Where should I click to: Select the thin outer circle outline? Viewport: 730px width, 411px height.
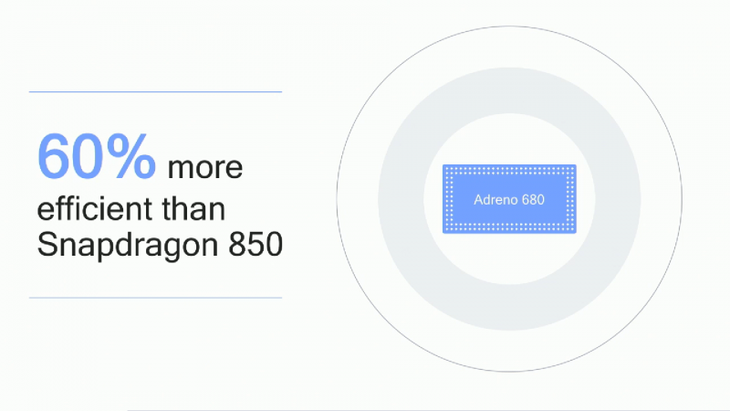[x=509, y=27]
